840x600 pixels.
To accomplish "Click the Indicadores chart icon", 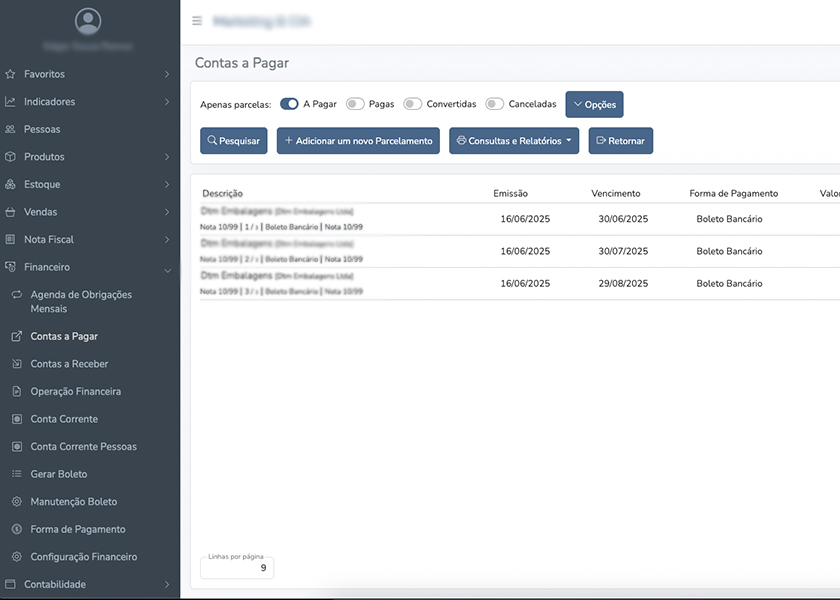I will coord(10,102).
